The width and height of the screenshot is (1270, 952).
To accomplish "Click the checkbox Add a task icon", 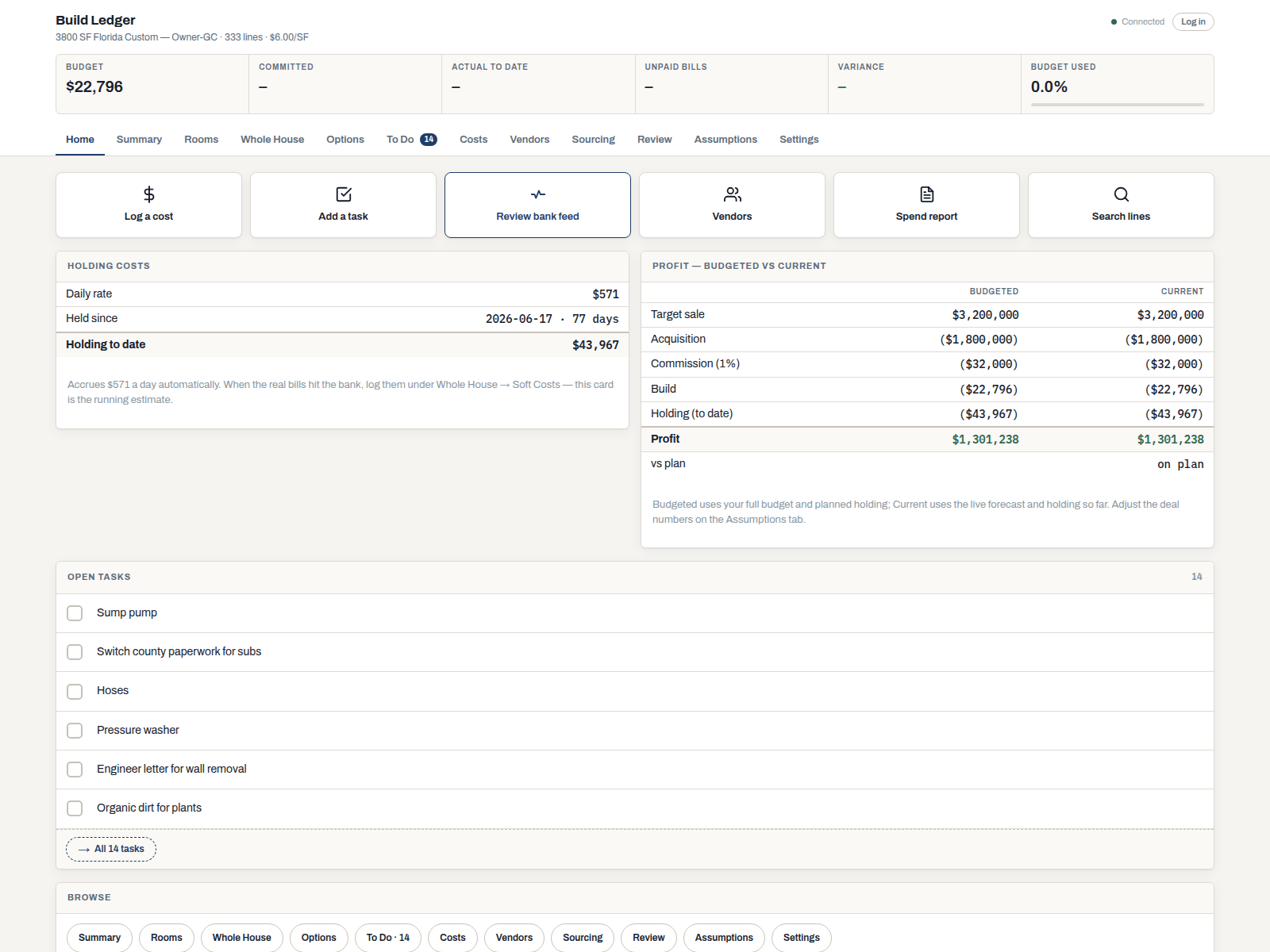I will point(344,194).
